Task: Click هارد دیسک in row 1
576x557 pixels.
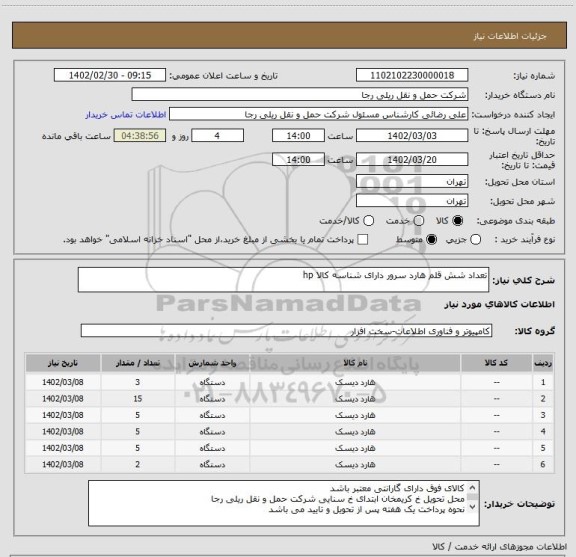Action: (x=355, y=382)
